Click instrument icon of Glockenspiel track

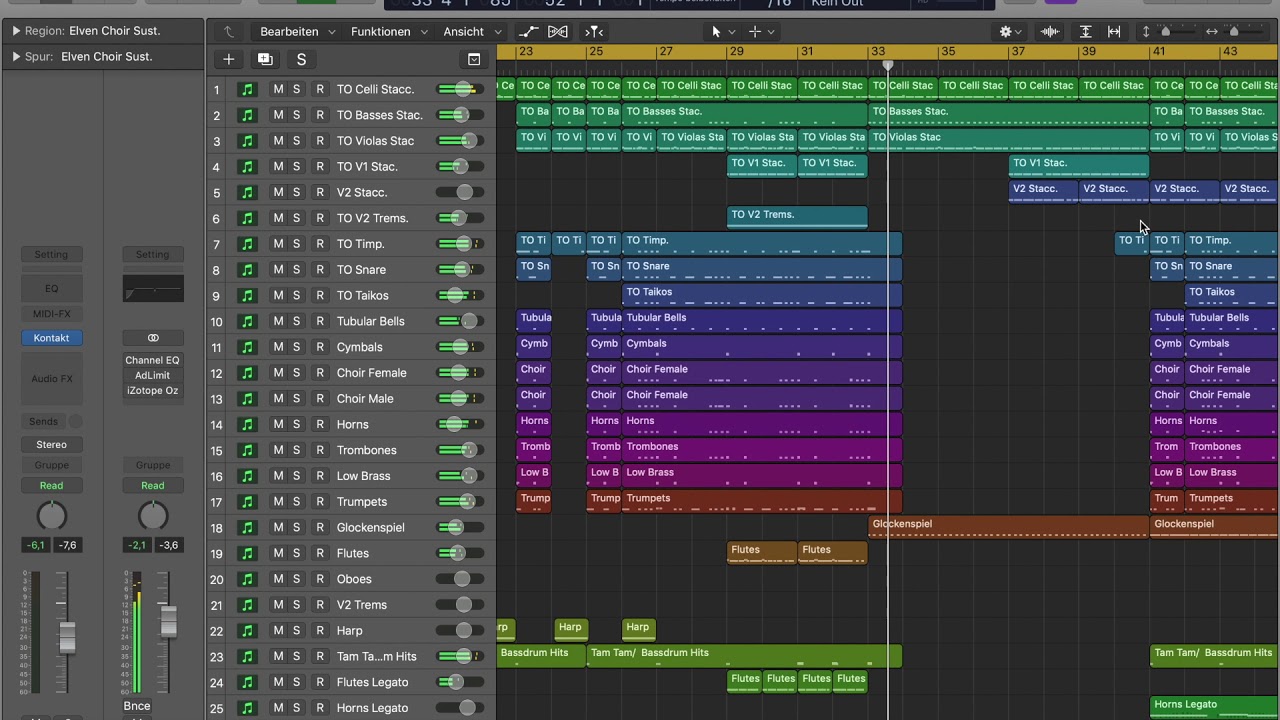247,527
